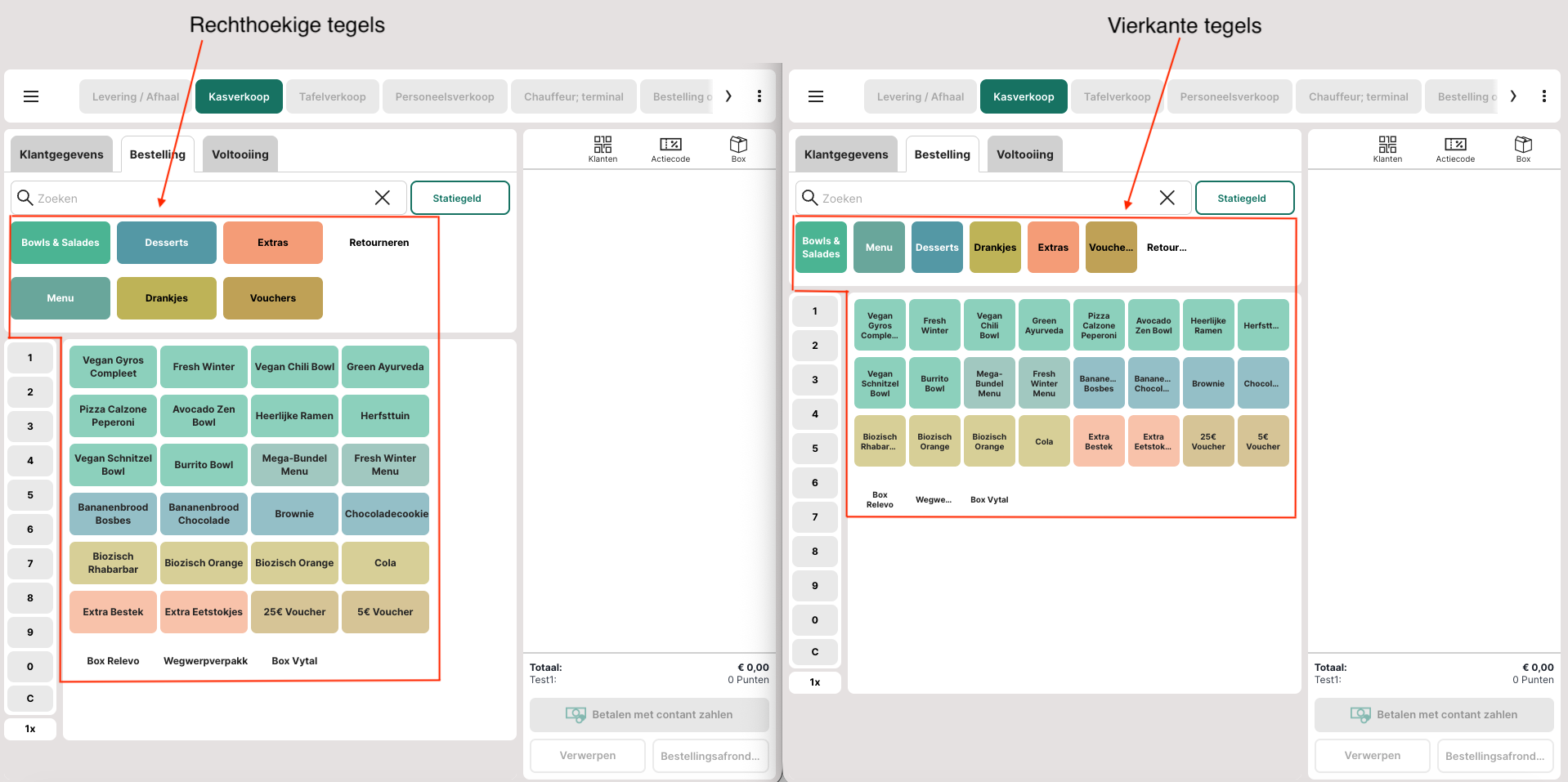Click search magnifier in left window
The height and width of the screenshot is (782, 1568).
click(25, 198)
